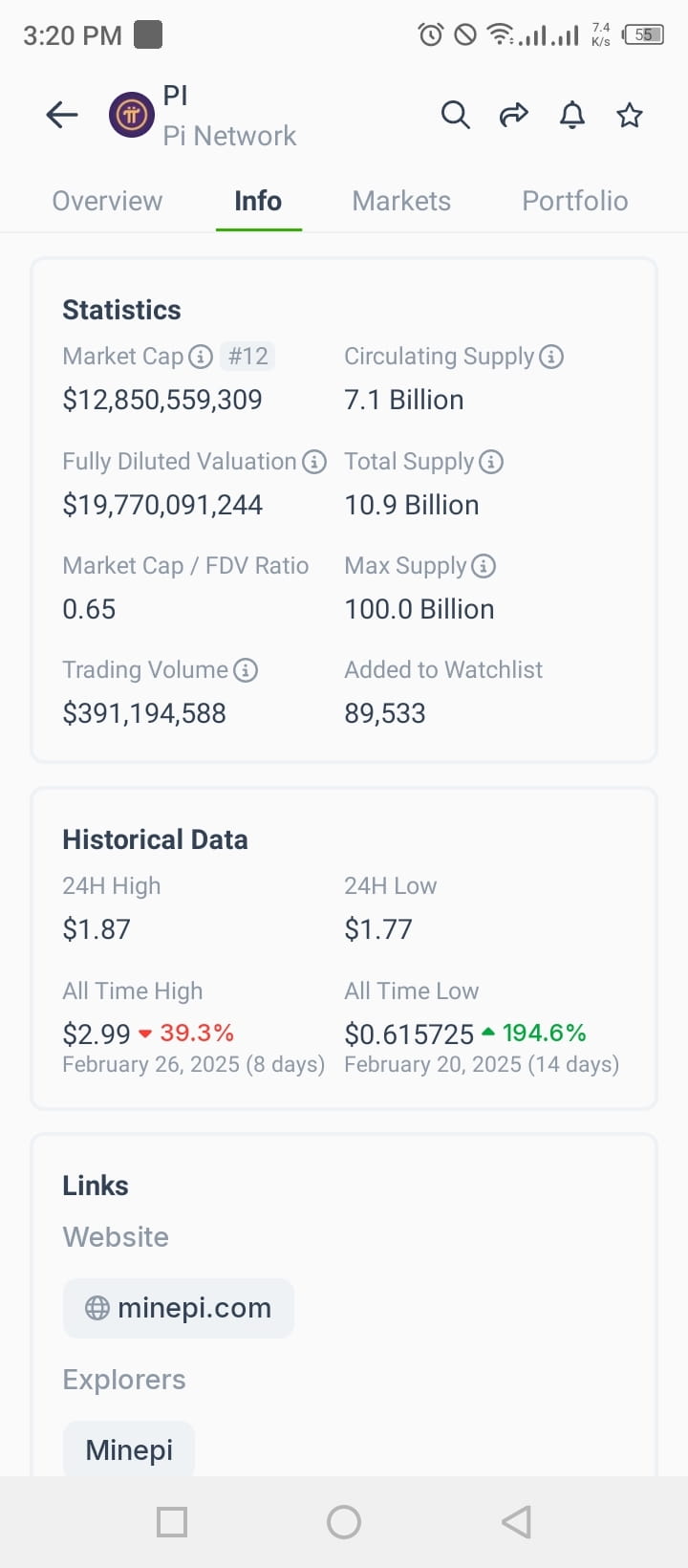
Task: Show Total Supply info icon
Action: (491, 462)
